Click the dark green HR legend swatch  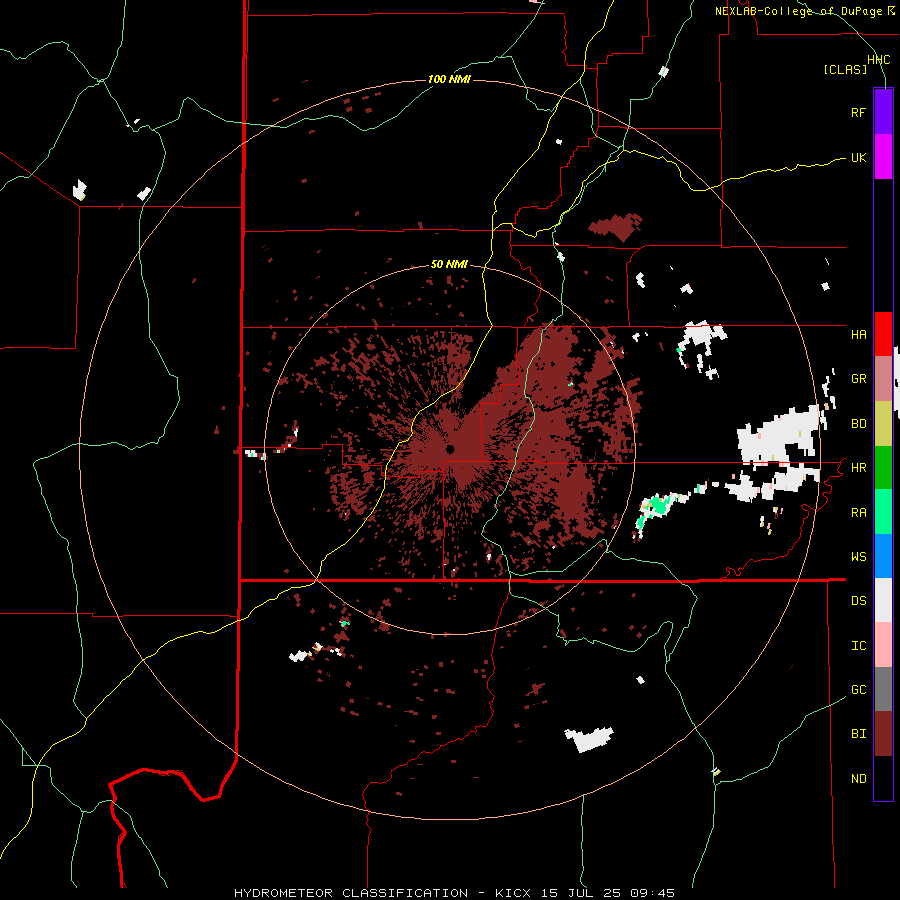(883, 467)
